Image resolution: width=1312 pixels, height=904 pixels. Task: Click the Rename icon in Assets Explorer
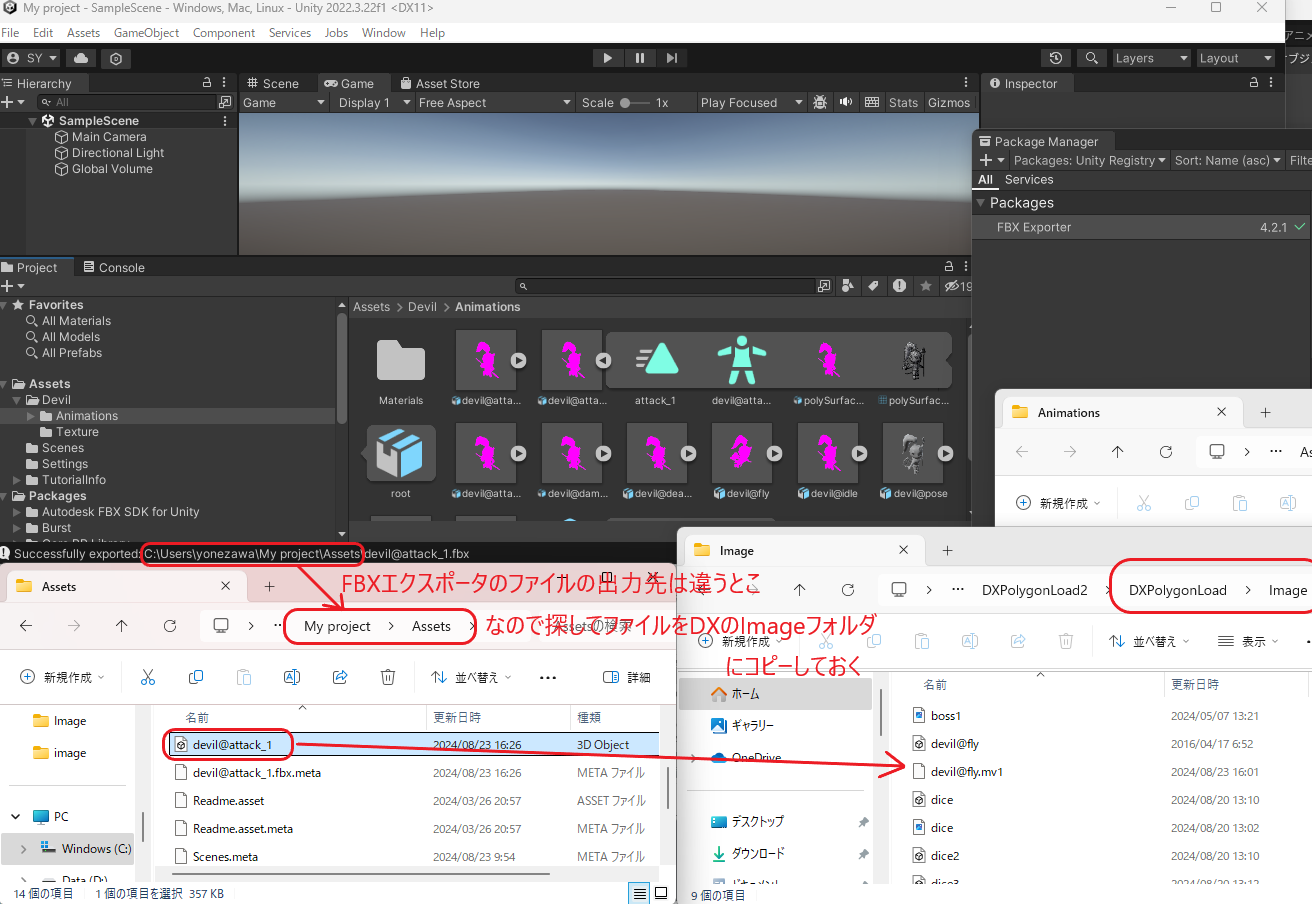292,677
